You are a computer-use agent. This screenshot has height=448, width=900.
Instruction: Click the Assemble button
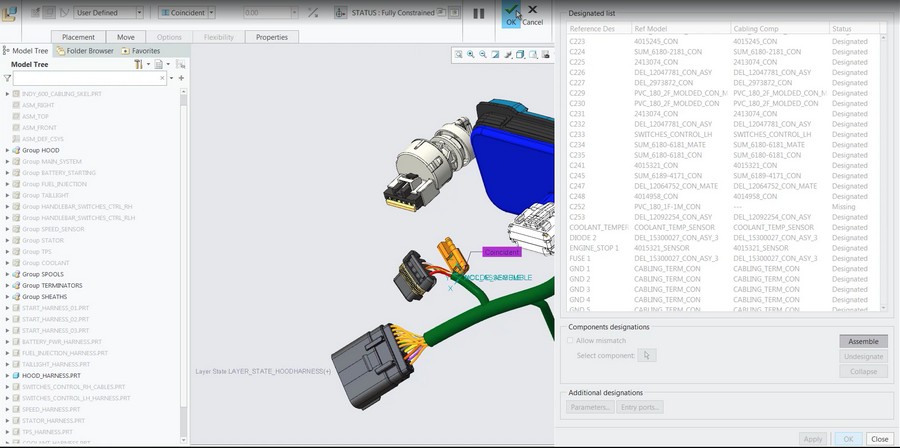tap(863, 341)
